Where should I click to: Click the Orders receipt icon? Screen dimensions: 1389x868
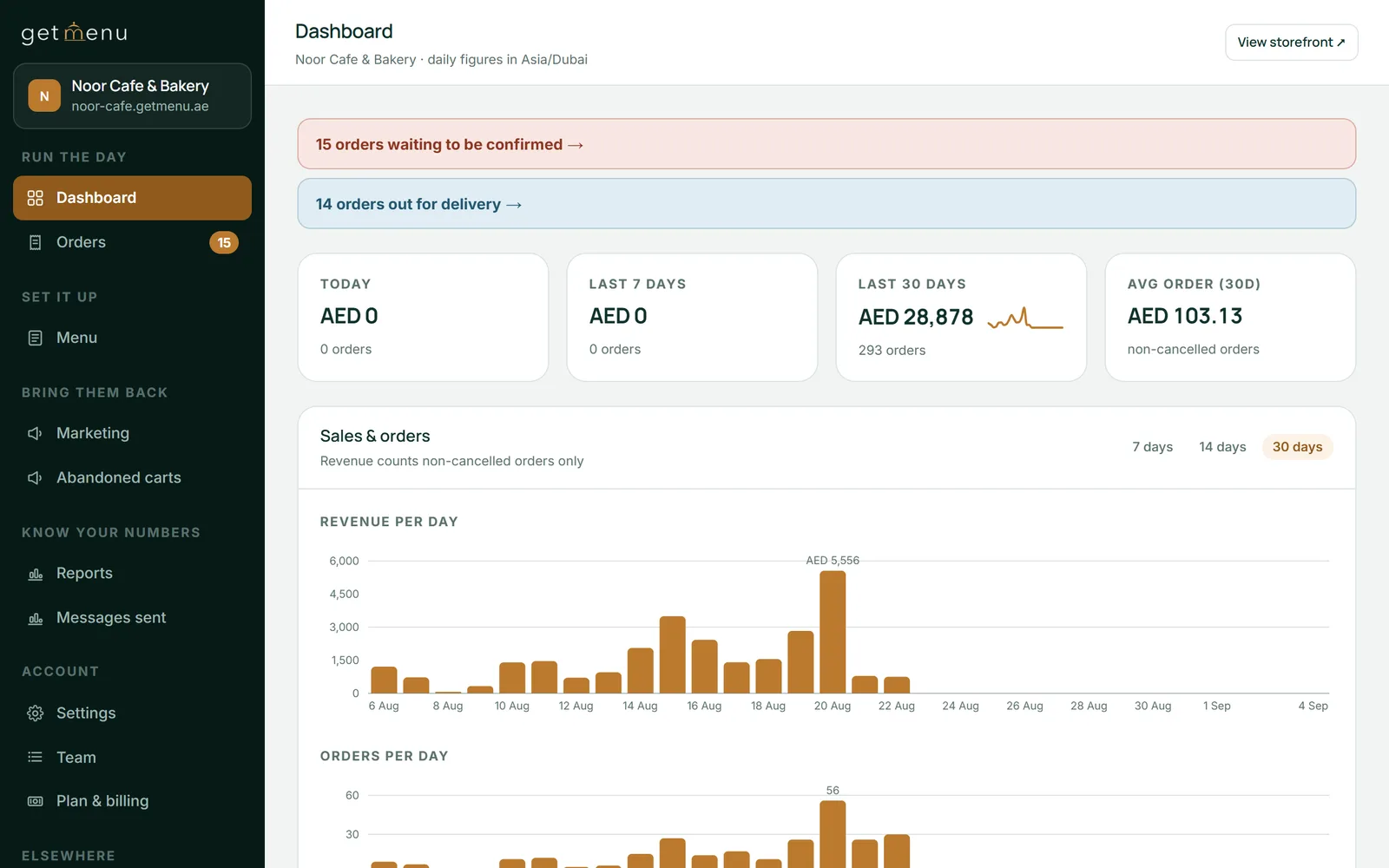click(x=35, y=242)
